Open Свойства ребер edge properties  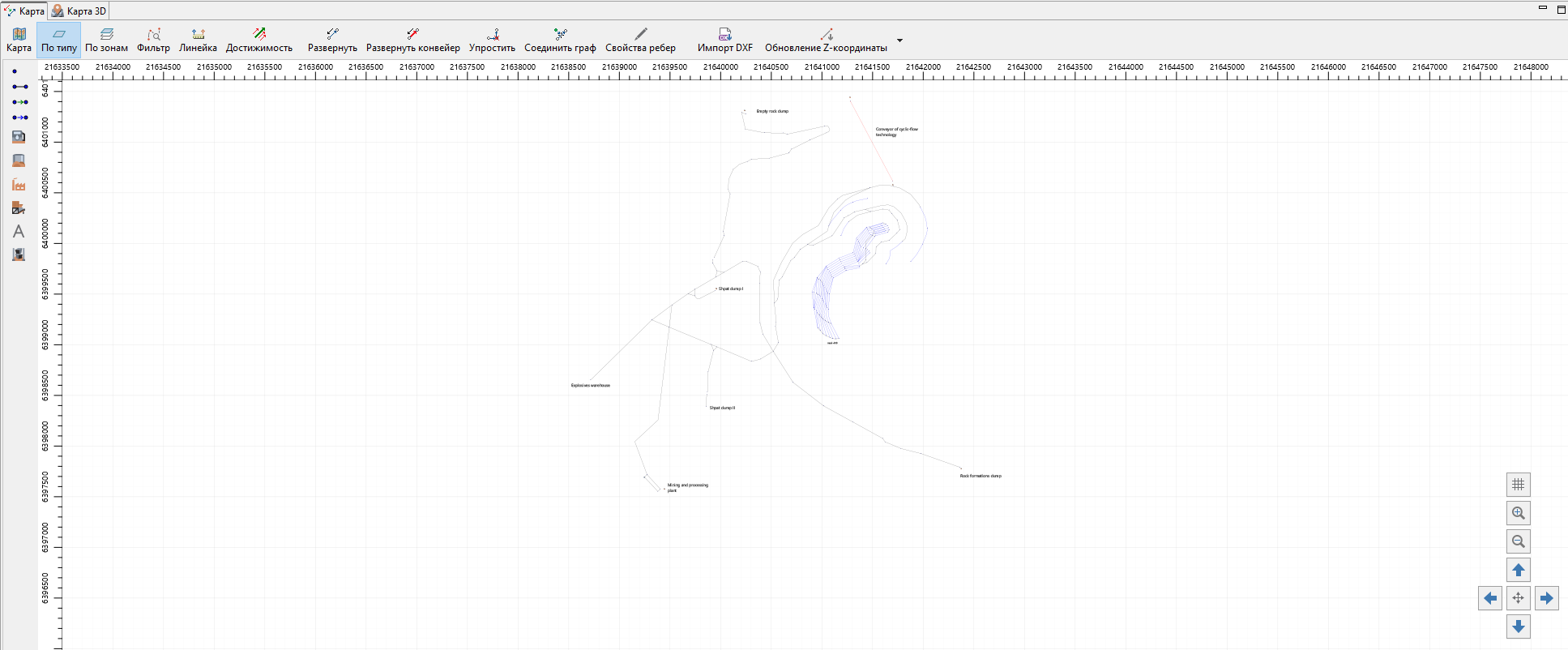click(640, 40)
